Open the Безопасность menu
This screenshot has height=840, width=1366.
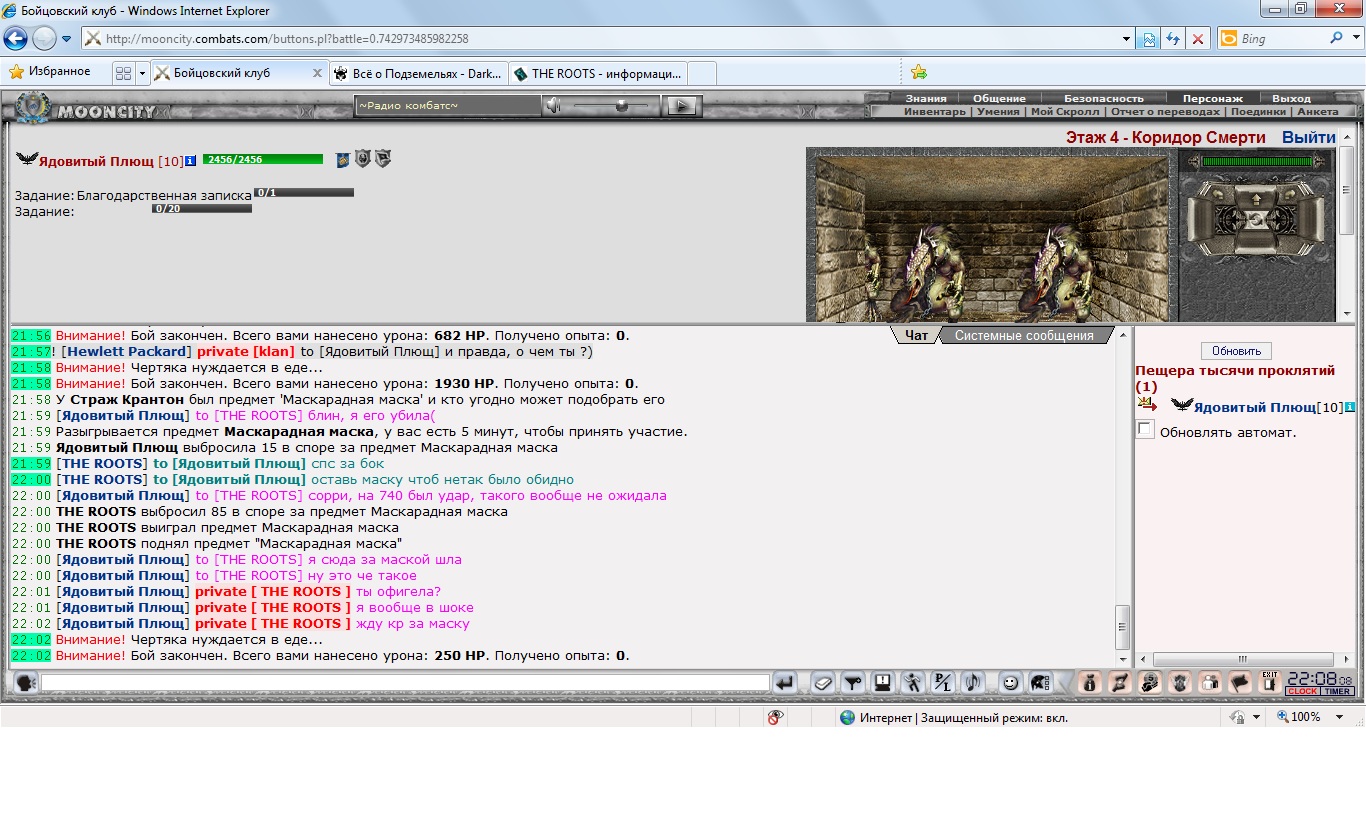(x=1103, y=98)
